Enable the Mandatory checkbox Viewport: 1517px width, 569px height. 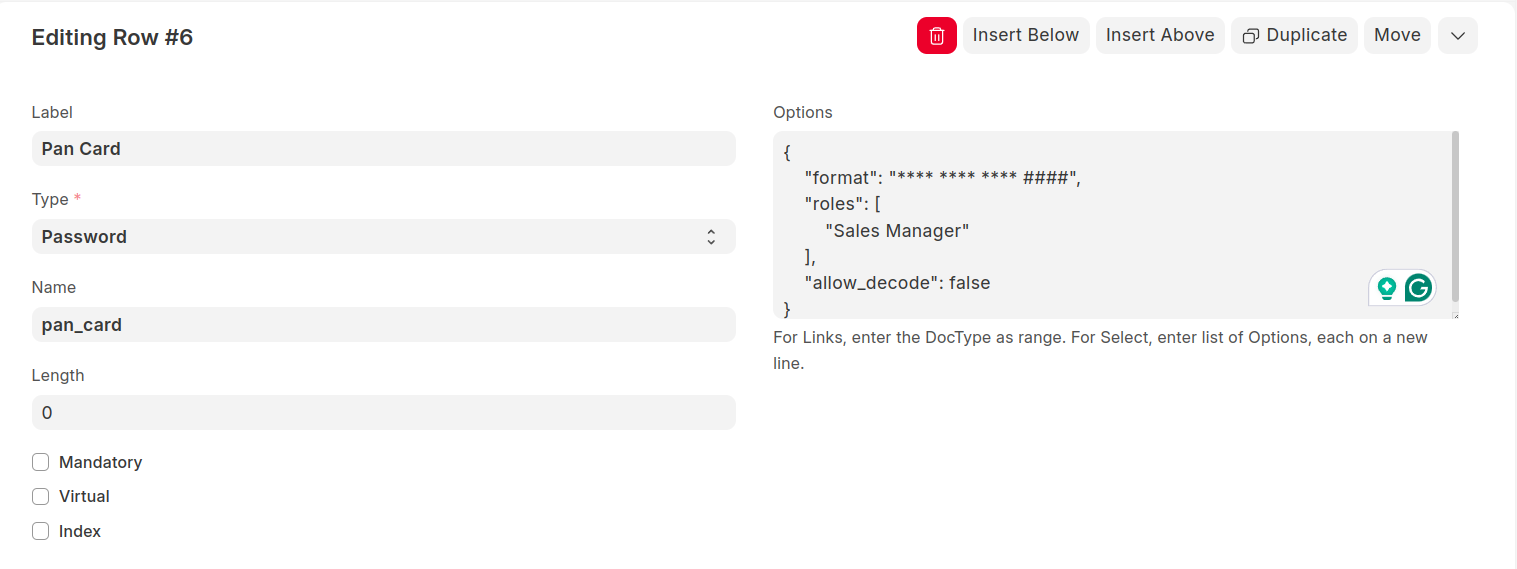tap(41, 462)
